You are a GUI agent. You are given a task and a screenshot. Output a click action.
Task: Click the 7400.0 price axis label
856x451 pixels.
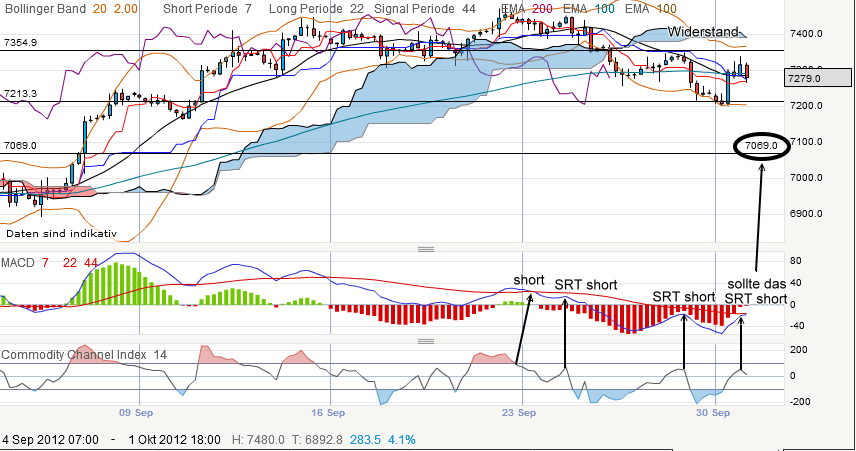(x=806, y=33)
